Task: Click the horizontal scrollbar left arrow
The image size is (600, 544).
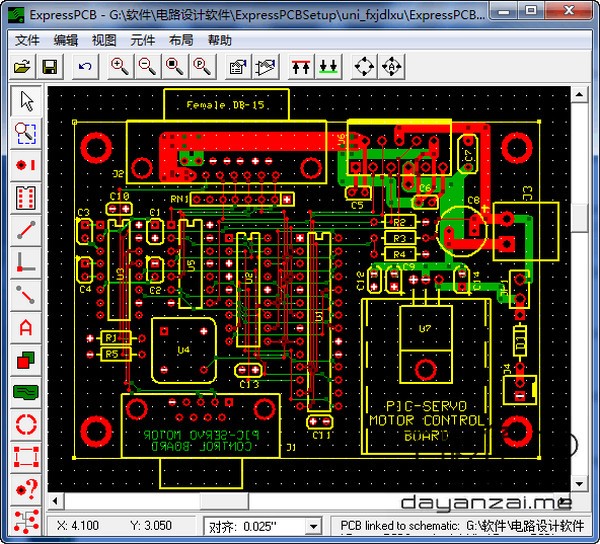Action: 55,501
